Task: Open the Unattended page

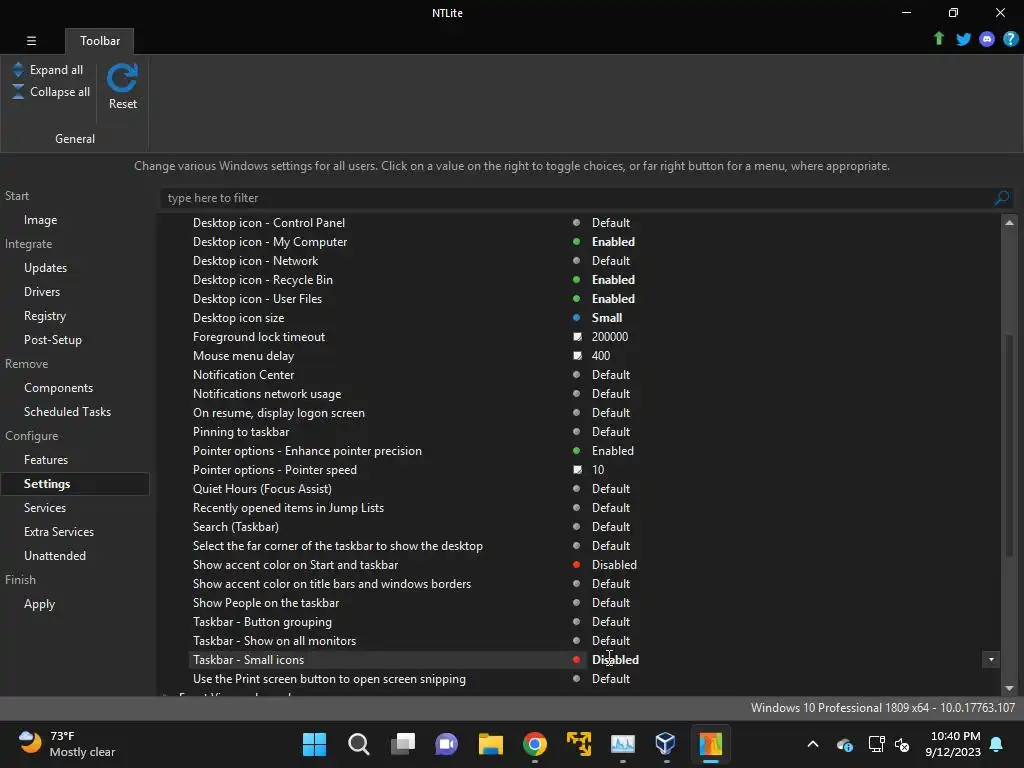Action: (x=55, y=556)
